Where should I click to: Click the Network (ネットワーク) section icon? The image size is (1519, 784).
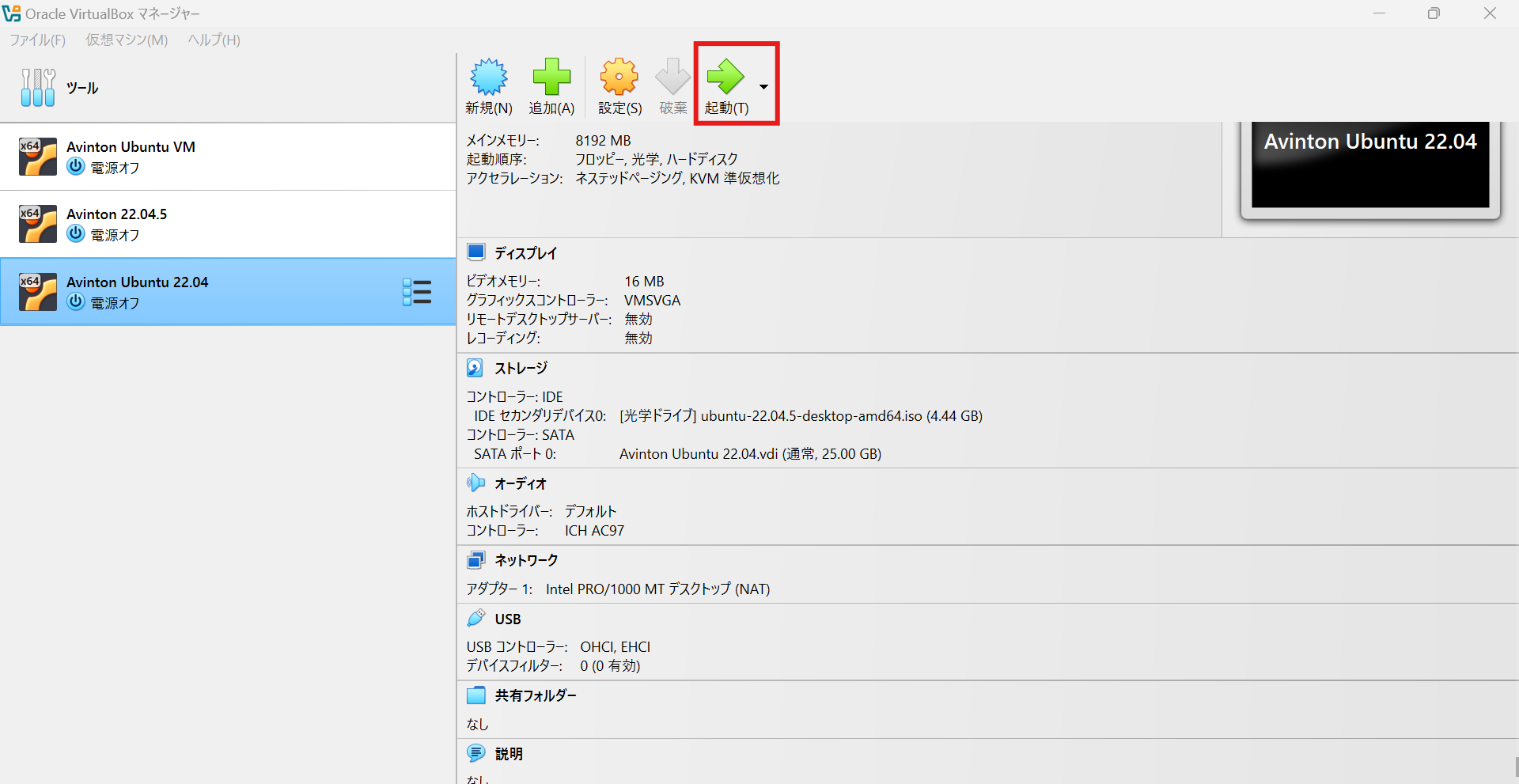475,560
